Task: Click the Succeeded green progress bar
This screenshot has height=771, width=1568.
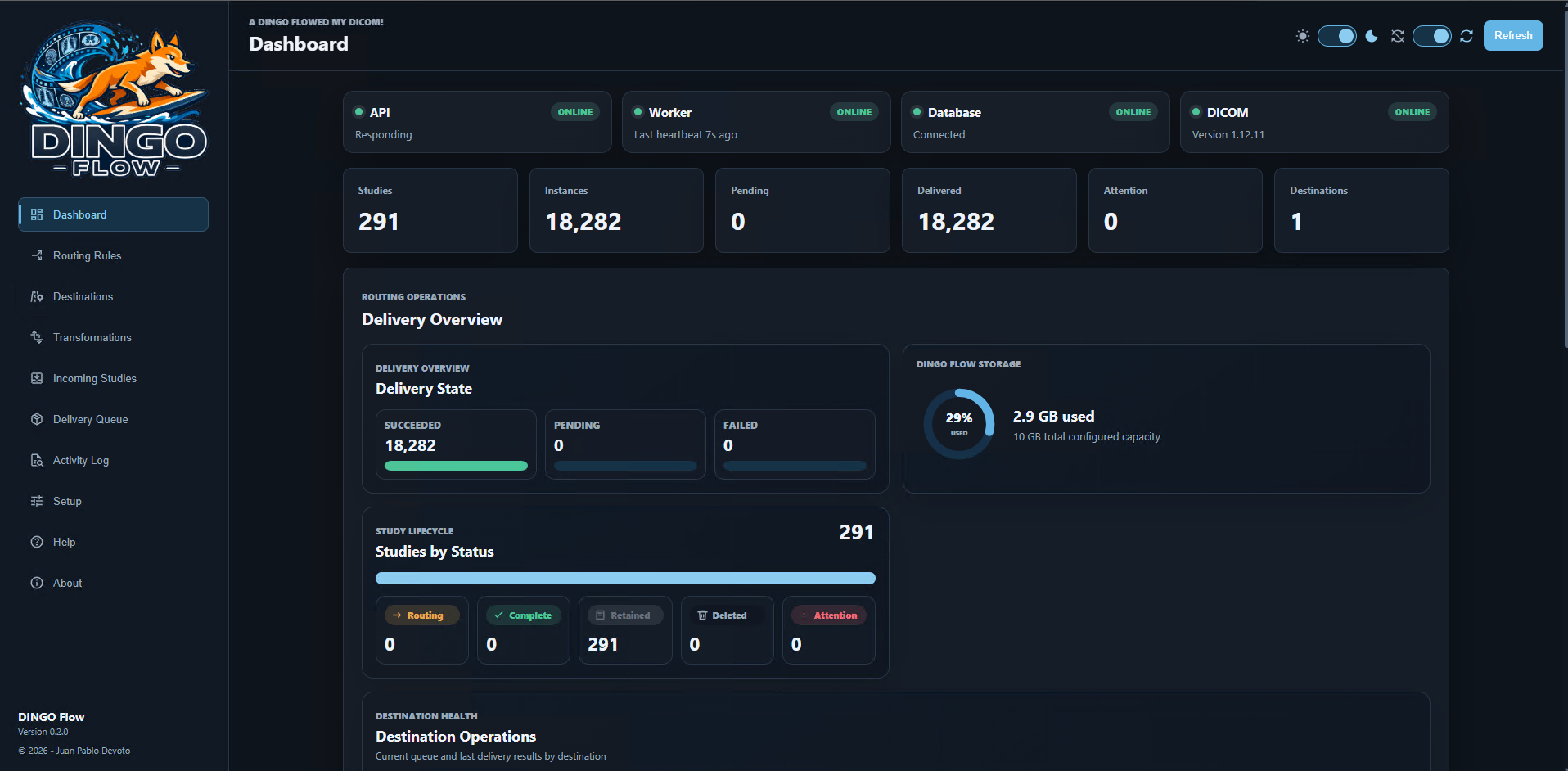Action: point(456,466)
